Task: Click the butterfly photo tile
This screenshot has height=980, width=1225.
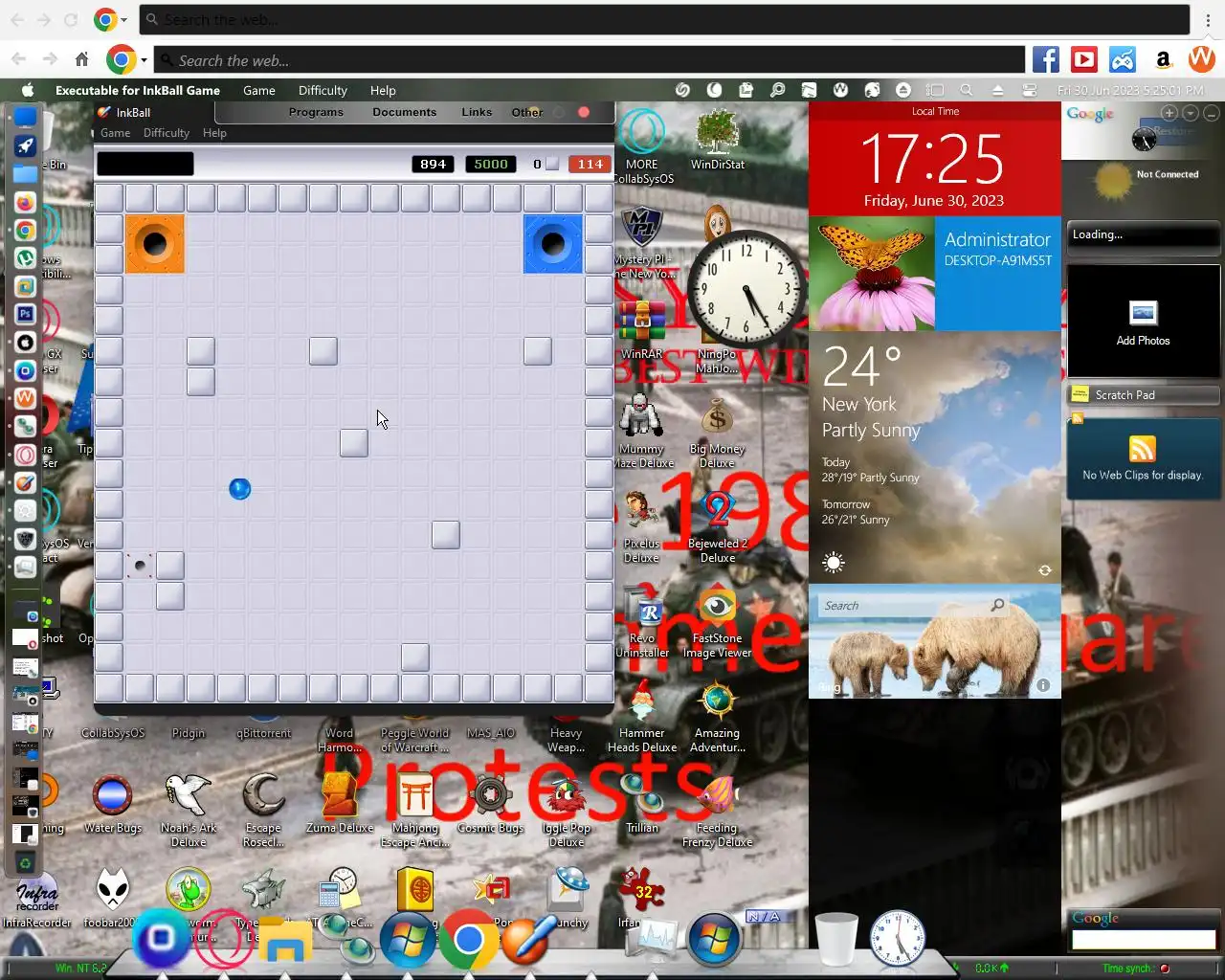Action: pos(872,274)
